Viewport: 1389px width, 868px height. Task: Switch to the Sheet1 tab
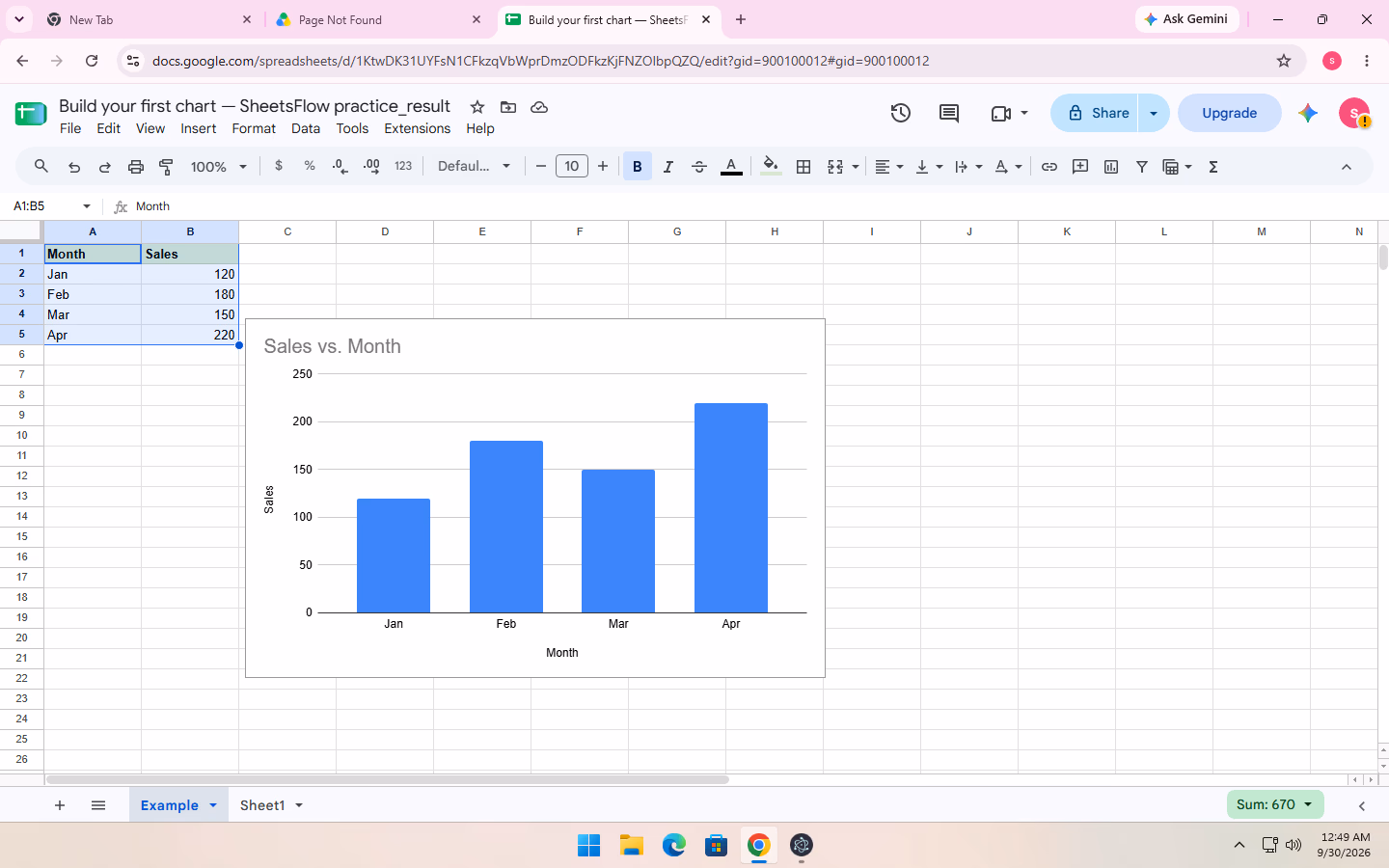pos(271,805)
